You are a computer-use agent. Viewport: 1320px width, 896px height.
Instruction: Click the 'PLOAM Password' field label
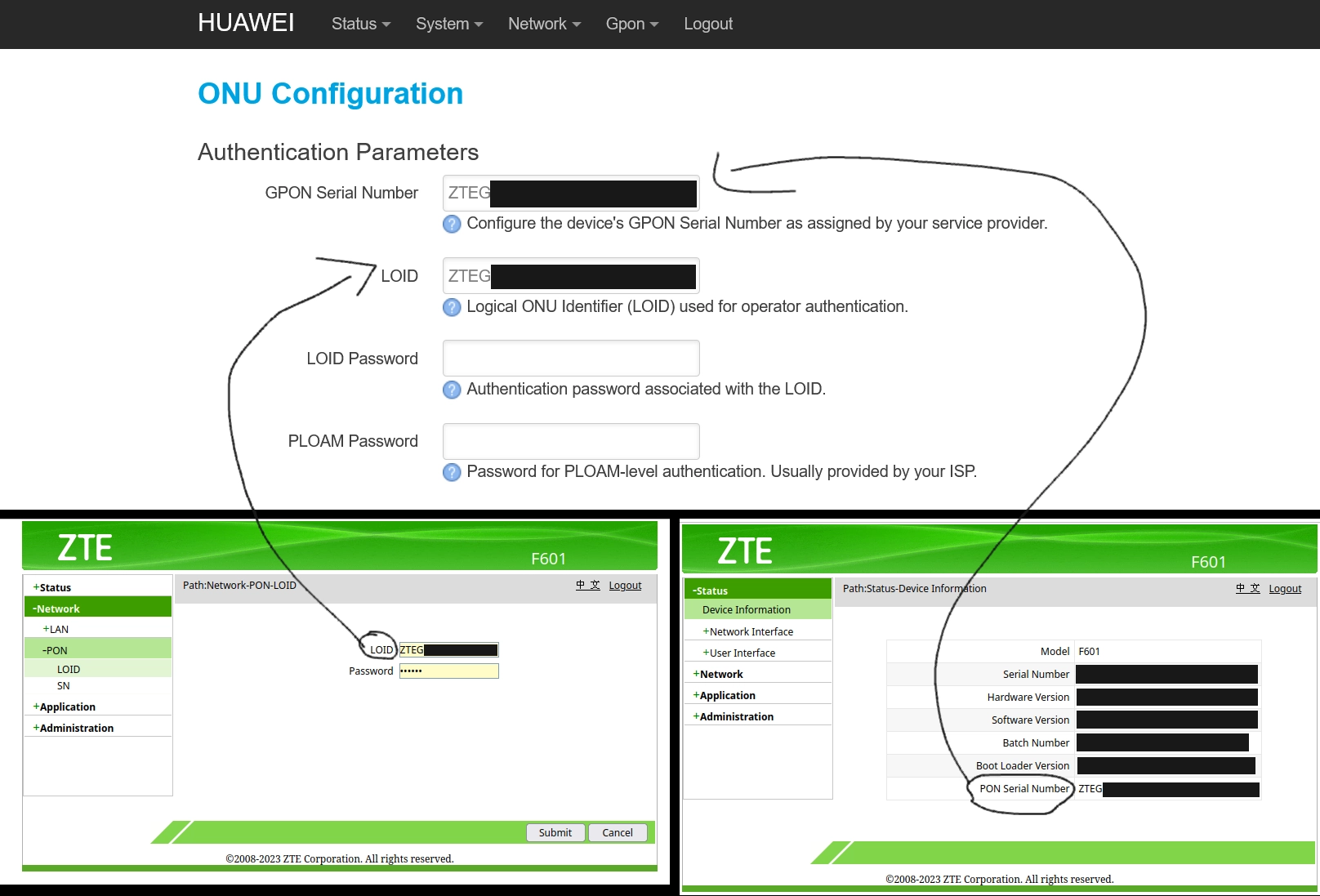(x=353, y=441)
